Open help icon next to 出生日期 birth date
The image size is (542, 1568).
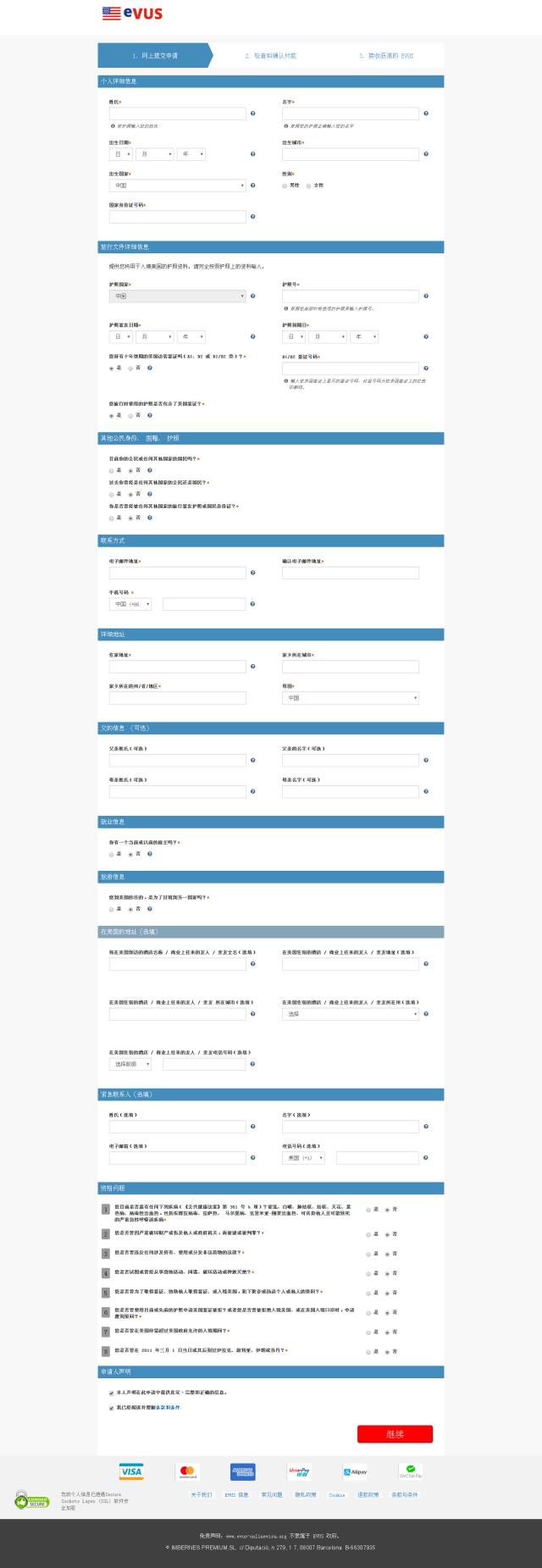click(x=253, y=154)
